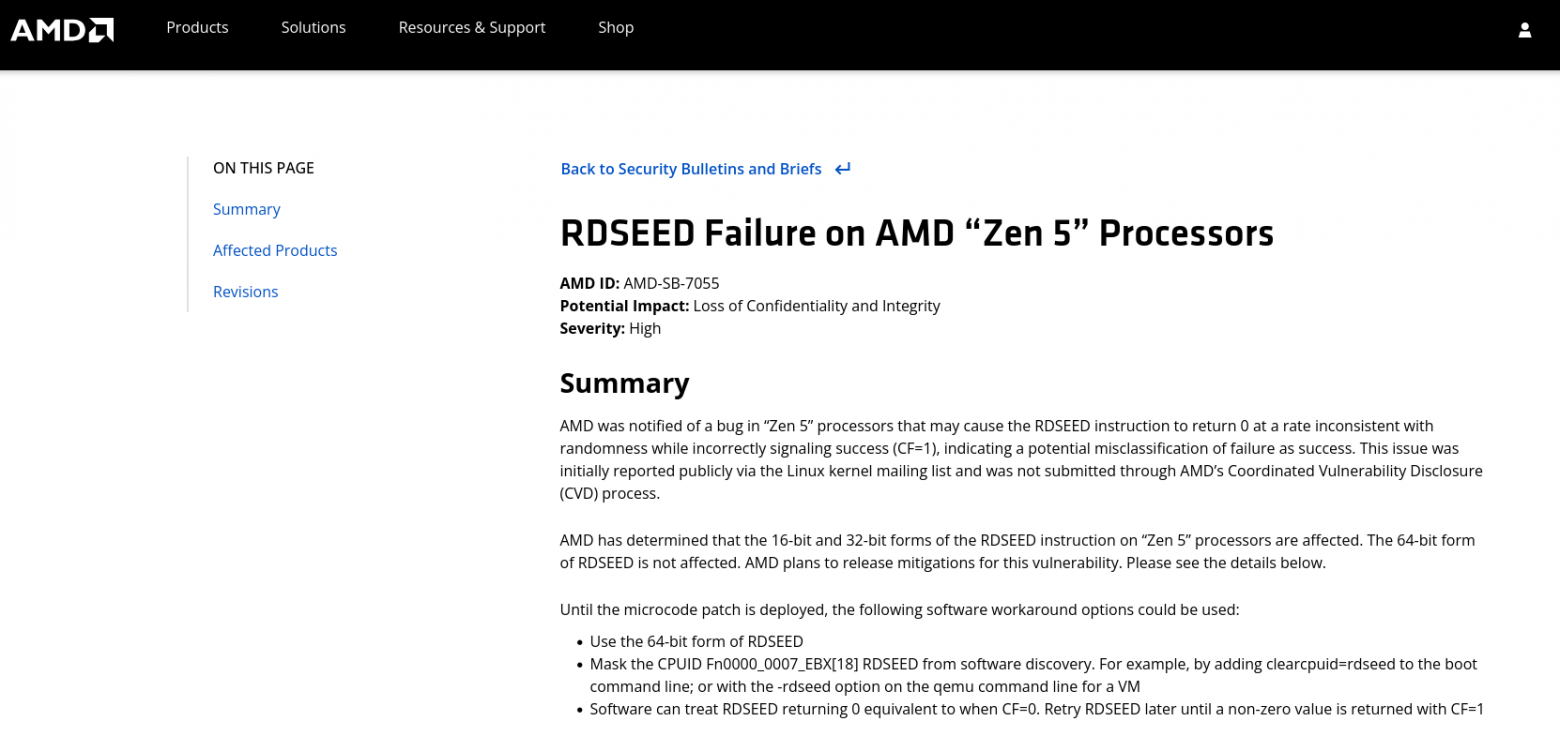Navigate to the Revisions section link
The height and width of the screenshot is (736, 1560).
click(x=245, y=292)
